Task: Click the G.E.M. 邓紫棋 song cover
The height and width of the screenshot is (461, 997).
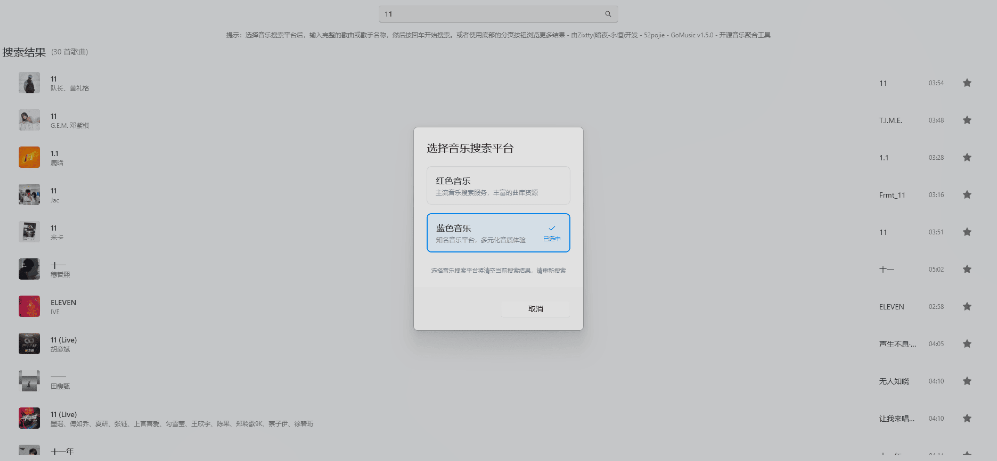Action: click(x=29, y=120)
